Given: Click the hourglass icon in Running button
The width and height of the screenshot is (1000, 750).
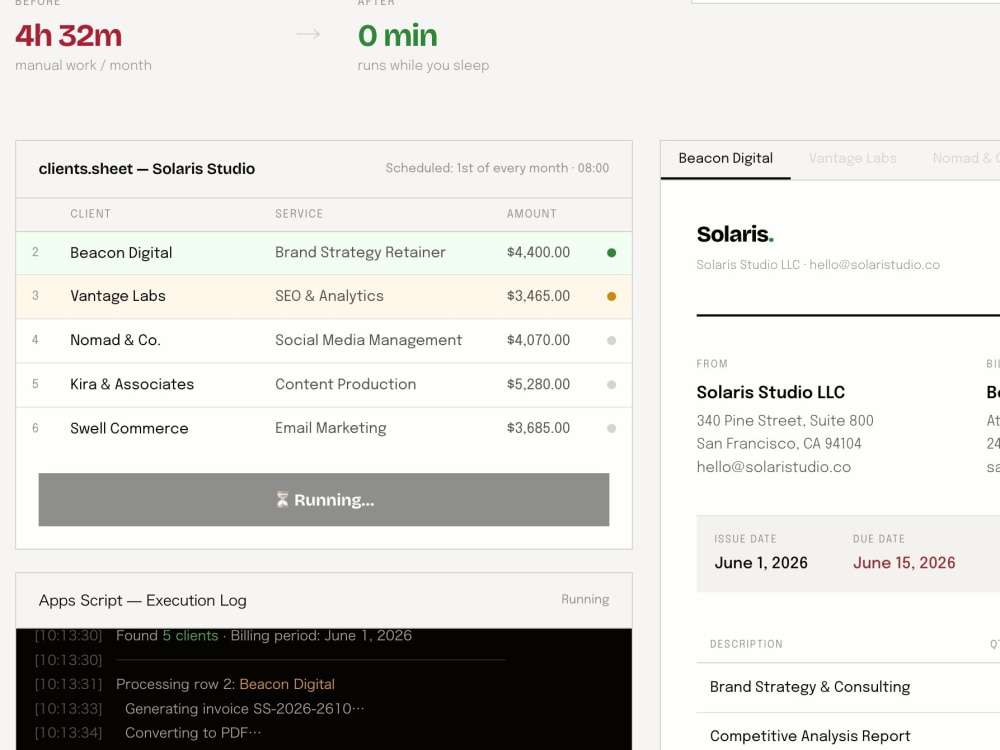Looking at the screenshot, I should coord(282,499).
